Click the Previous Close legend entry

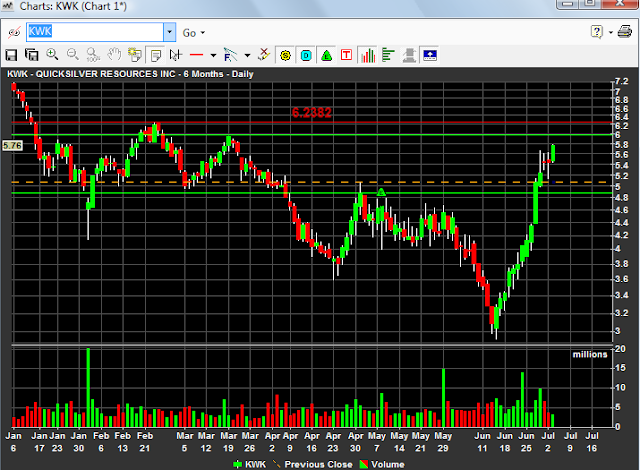coord(312,464)
